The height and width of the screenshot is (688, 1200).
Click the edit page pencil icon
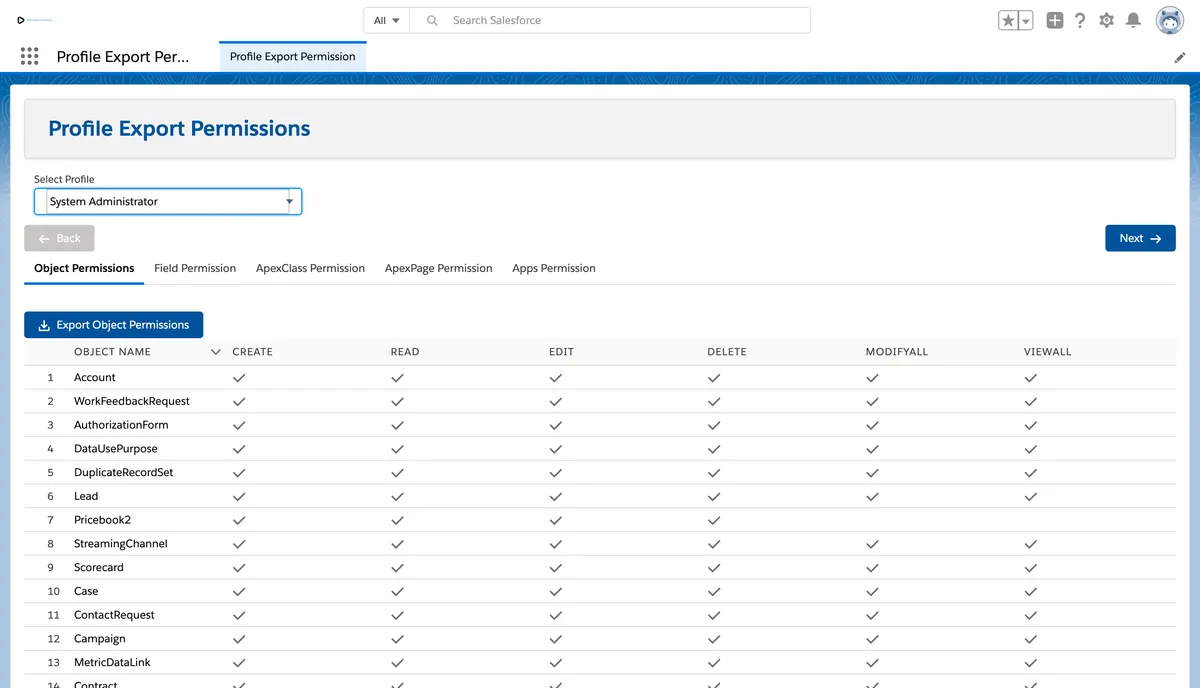point(1179,57)
